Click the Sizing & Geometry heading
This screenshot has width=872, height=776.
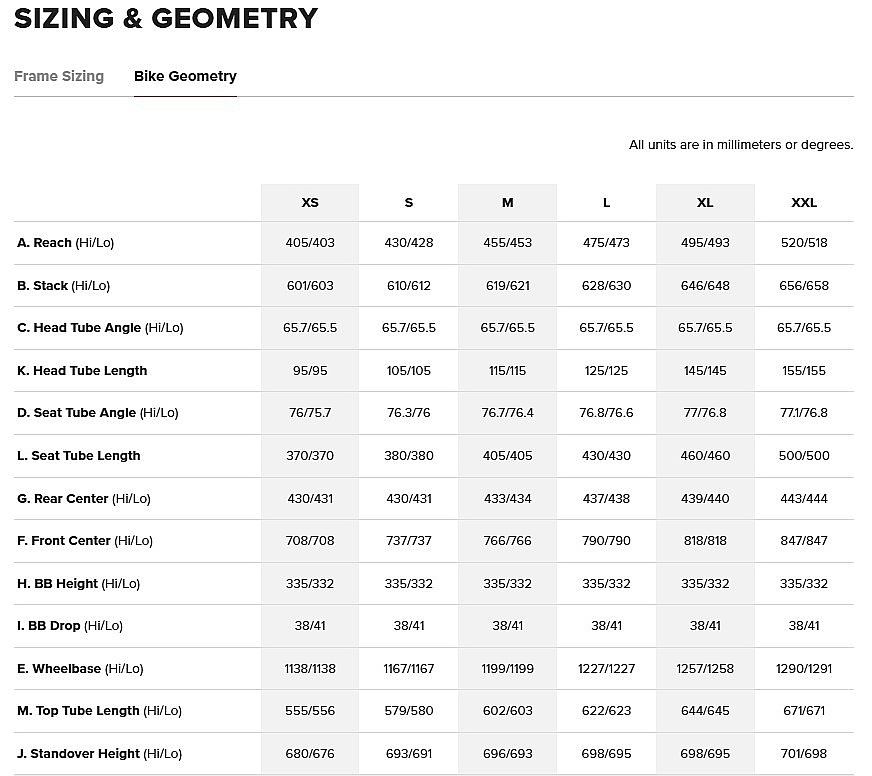pos(166,18)
